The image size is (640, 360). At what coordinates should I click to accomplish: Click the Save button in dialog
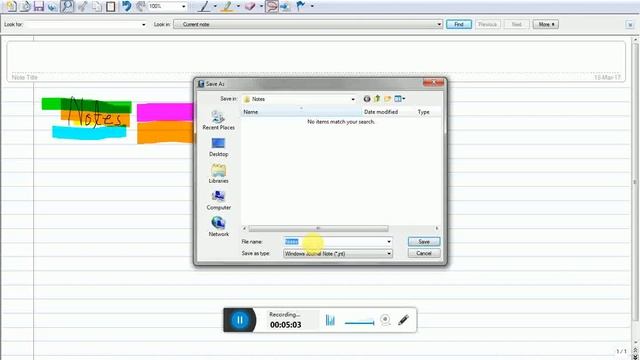tap(424, 242)
